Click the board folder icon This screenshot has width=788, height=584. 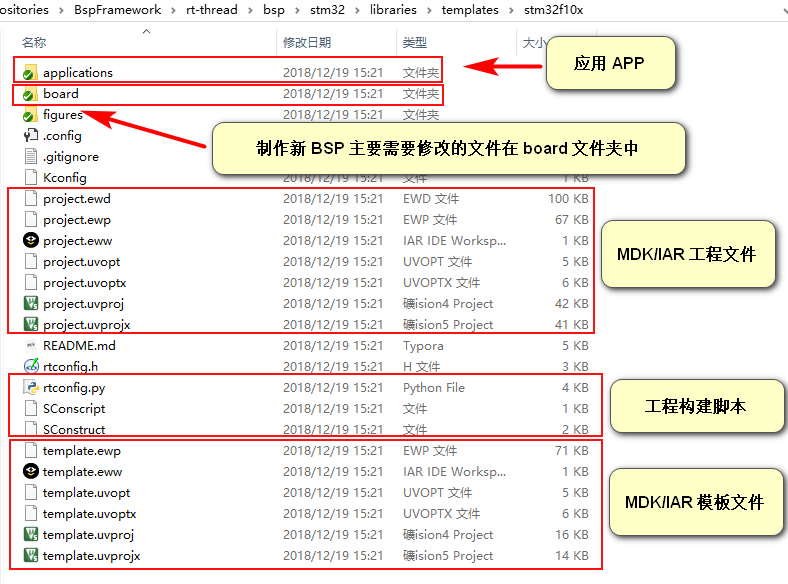coord(30,94)
